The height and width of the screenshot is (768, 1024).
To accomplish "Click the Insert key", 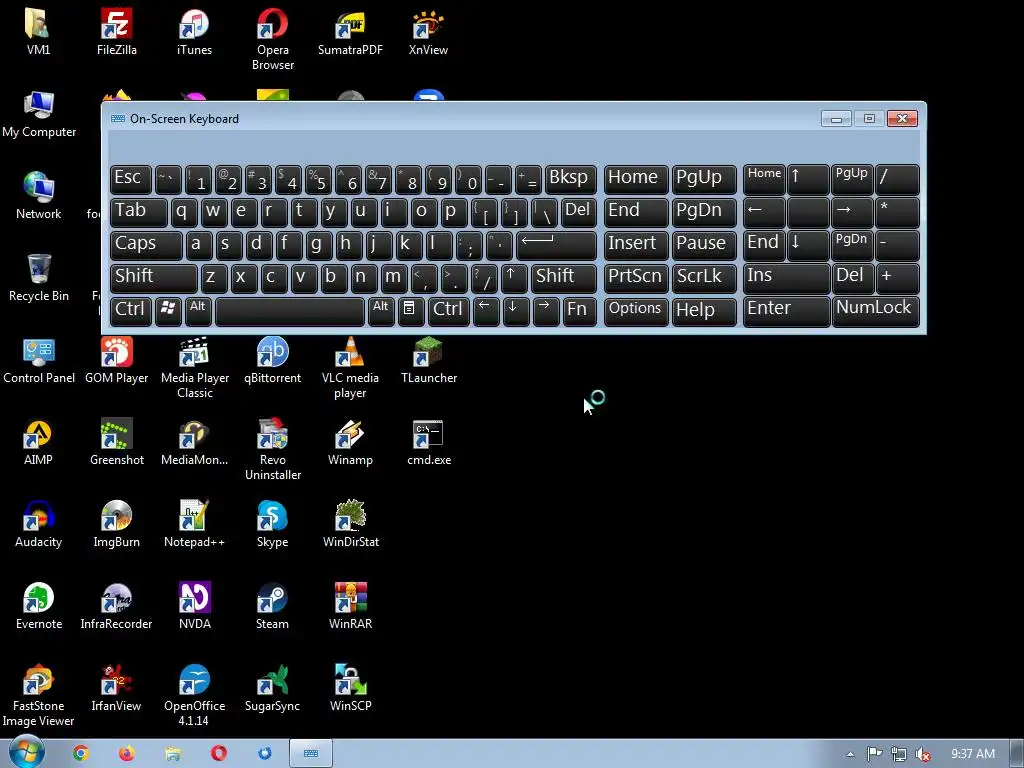I will coord(635,245).
